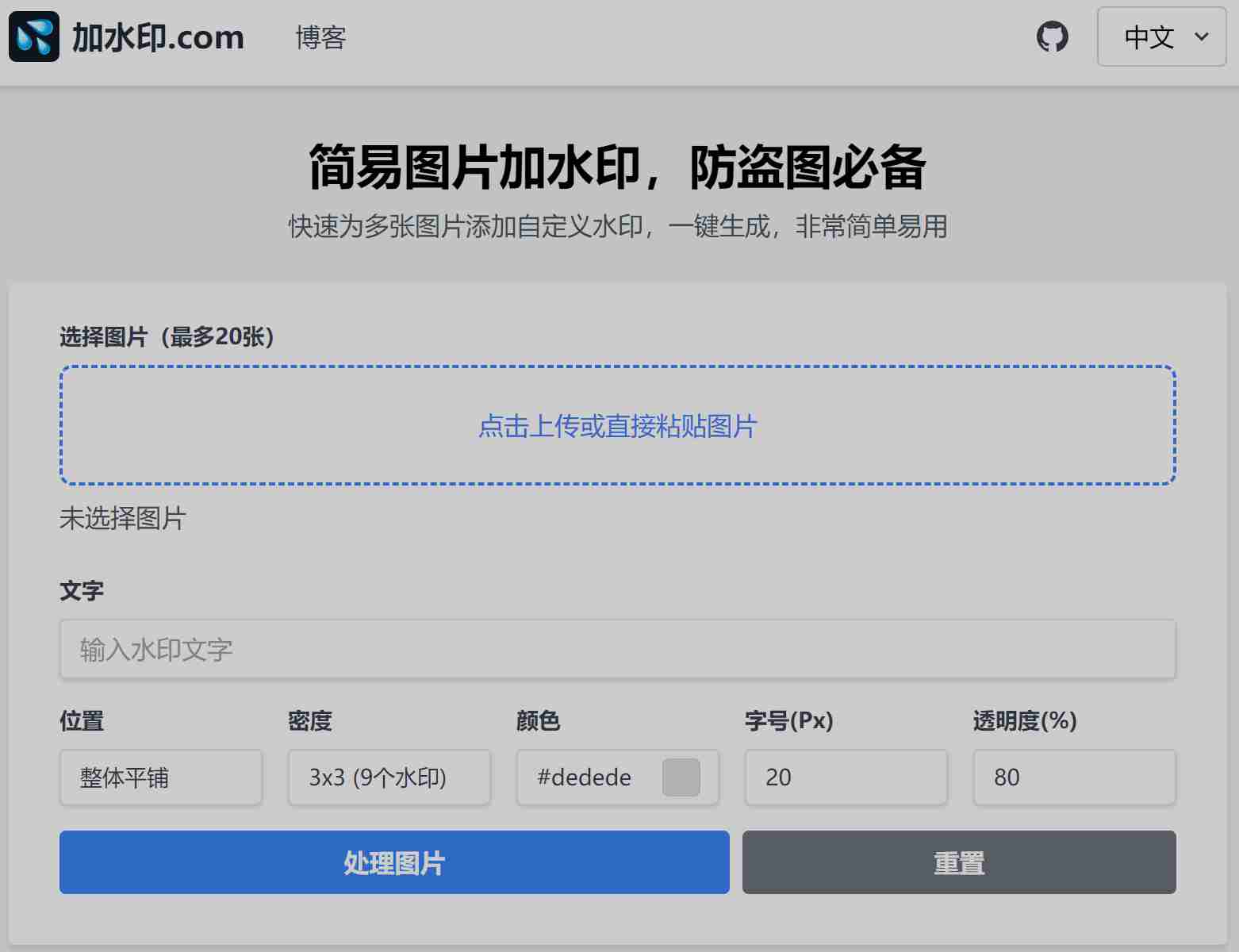Click the subtitle starting with 快速为多张图片
Viewport: 1239px width, 952px height.
(x=618, y=227)
